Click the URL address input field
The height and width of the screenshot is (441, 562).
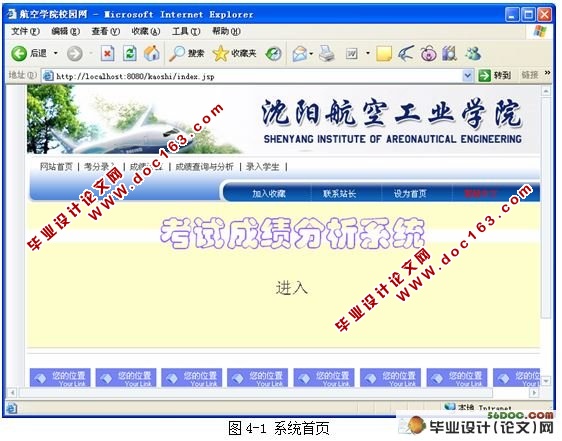click(252, 76)
